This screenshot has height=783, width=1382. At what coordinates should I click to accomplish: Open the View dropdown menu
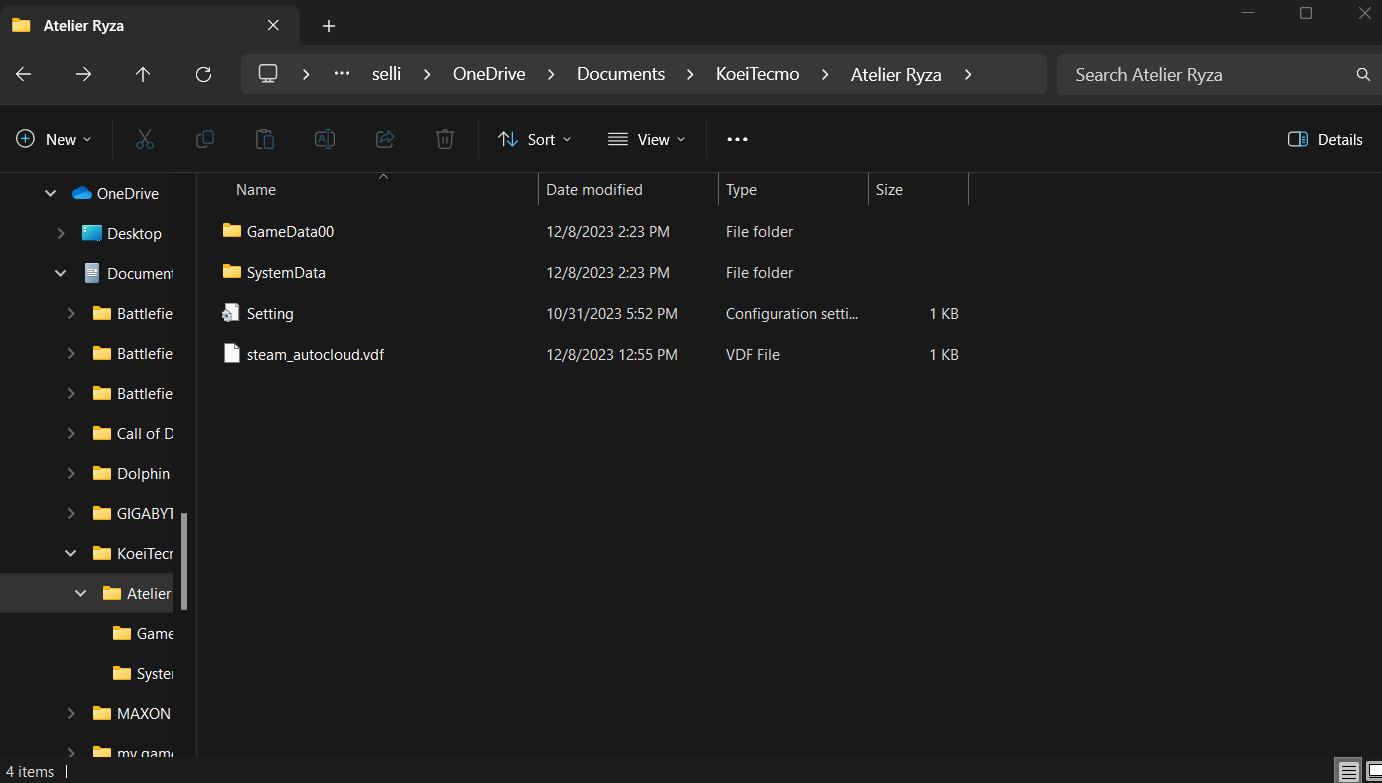[x=647, y=139]
